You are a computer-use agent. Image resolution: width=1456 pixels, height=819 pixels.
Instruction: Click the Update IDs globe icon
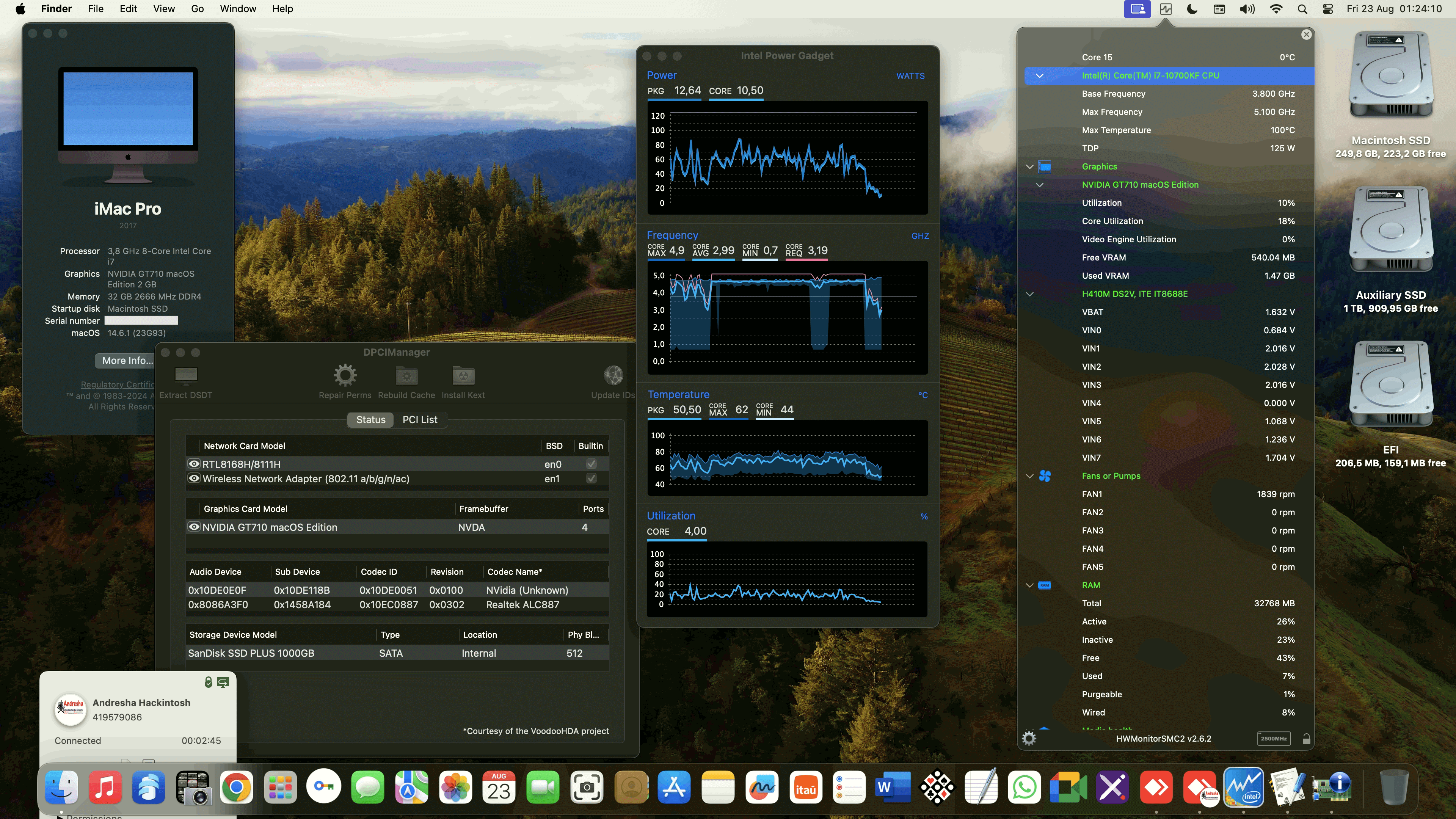click(x=613, y=376)
